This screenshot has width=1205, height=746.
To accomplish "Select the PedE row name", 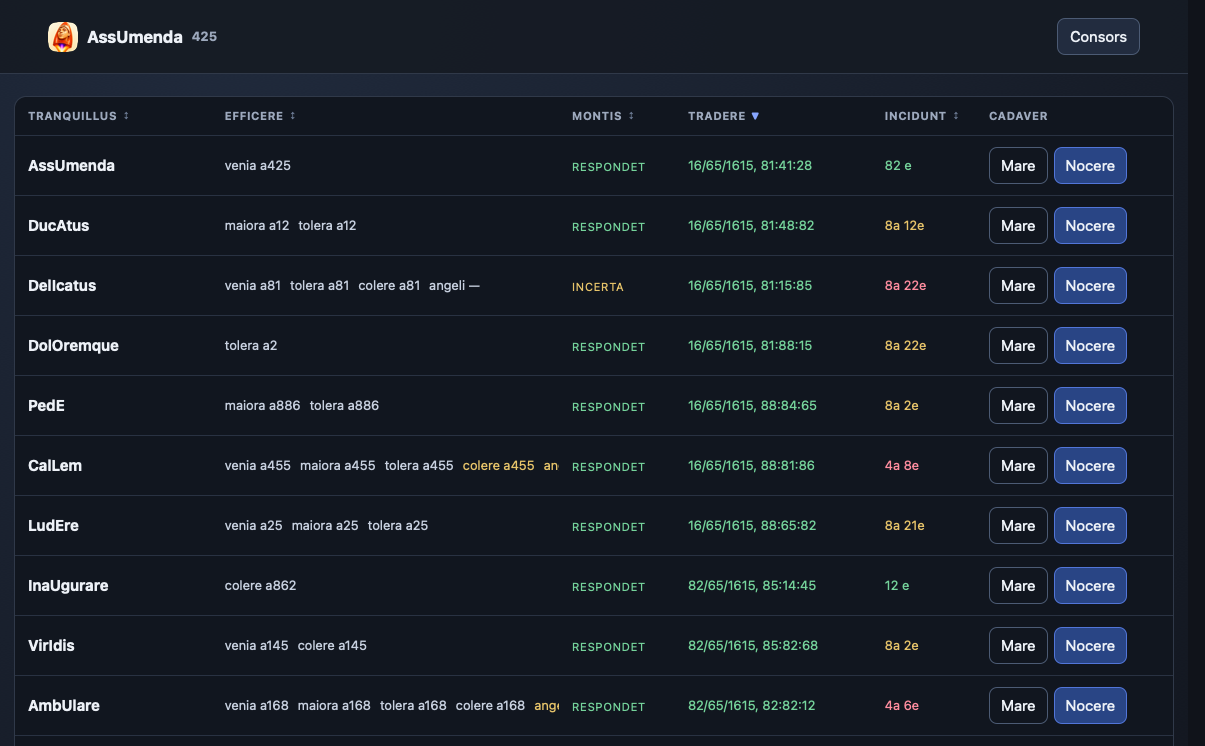I will pyautogui.click(x=46, y=406).
